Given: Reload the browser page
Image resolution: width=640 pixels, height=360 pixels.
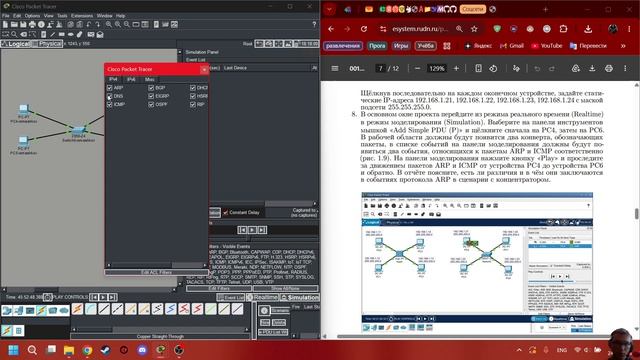Looking at the screenshot, I should click(x=364, y=29).
